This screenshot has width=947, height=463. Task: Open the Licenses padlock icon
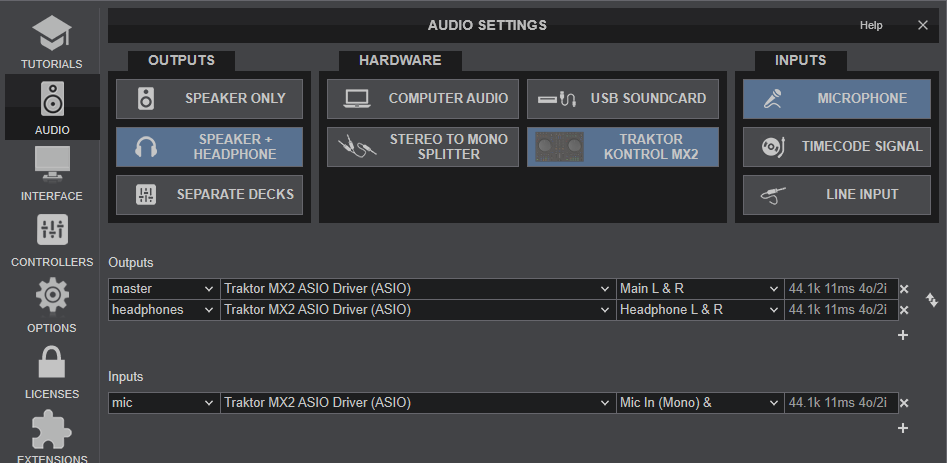pos(51,370)
